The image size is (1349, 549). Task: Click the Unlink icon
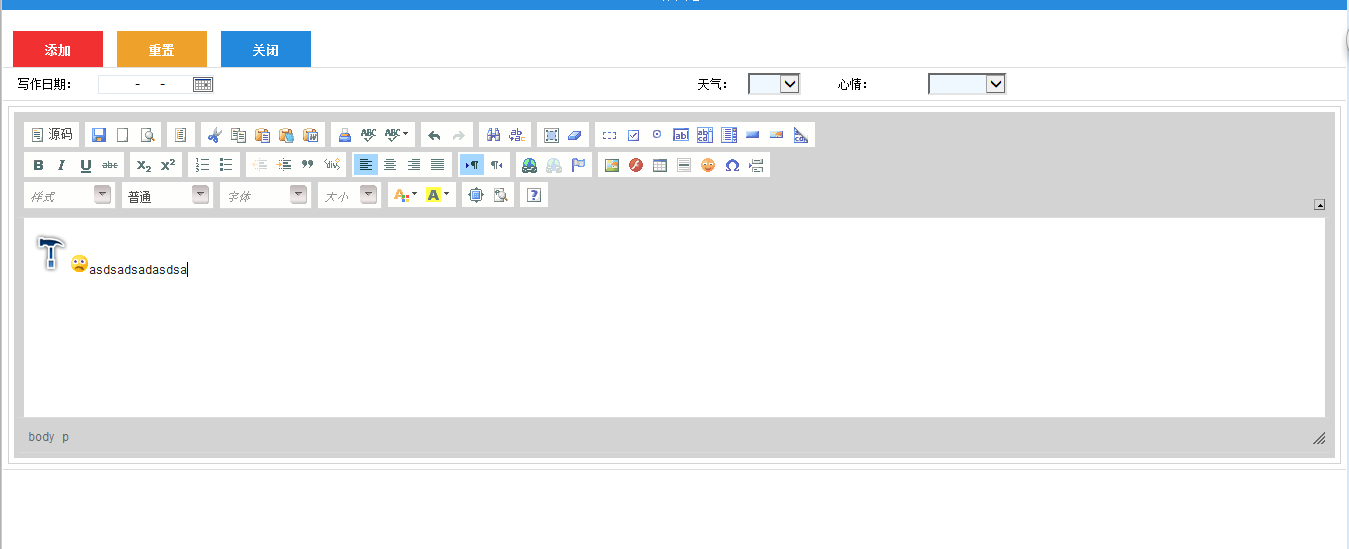click(554, 165)
